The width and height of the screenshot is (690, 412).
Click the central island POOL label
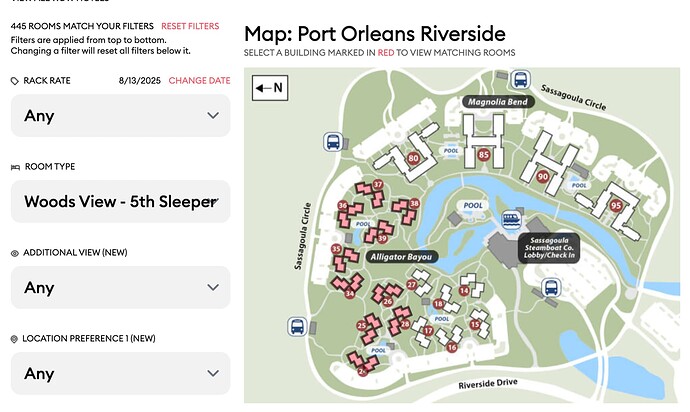(x=473, y=205)
